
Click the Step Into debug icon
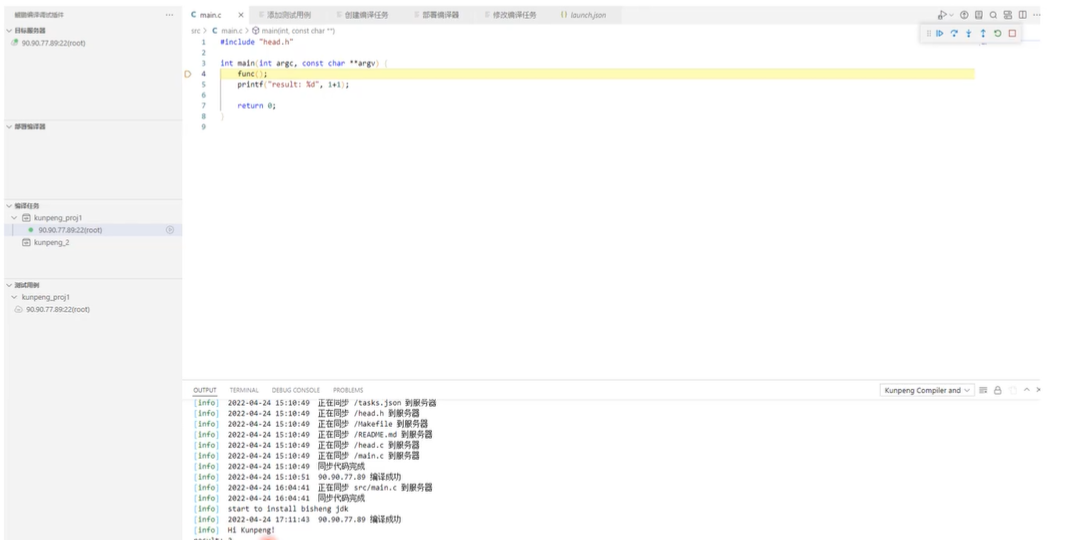(969, 33)
